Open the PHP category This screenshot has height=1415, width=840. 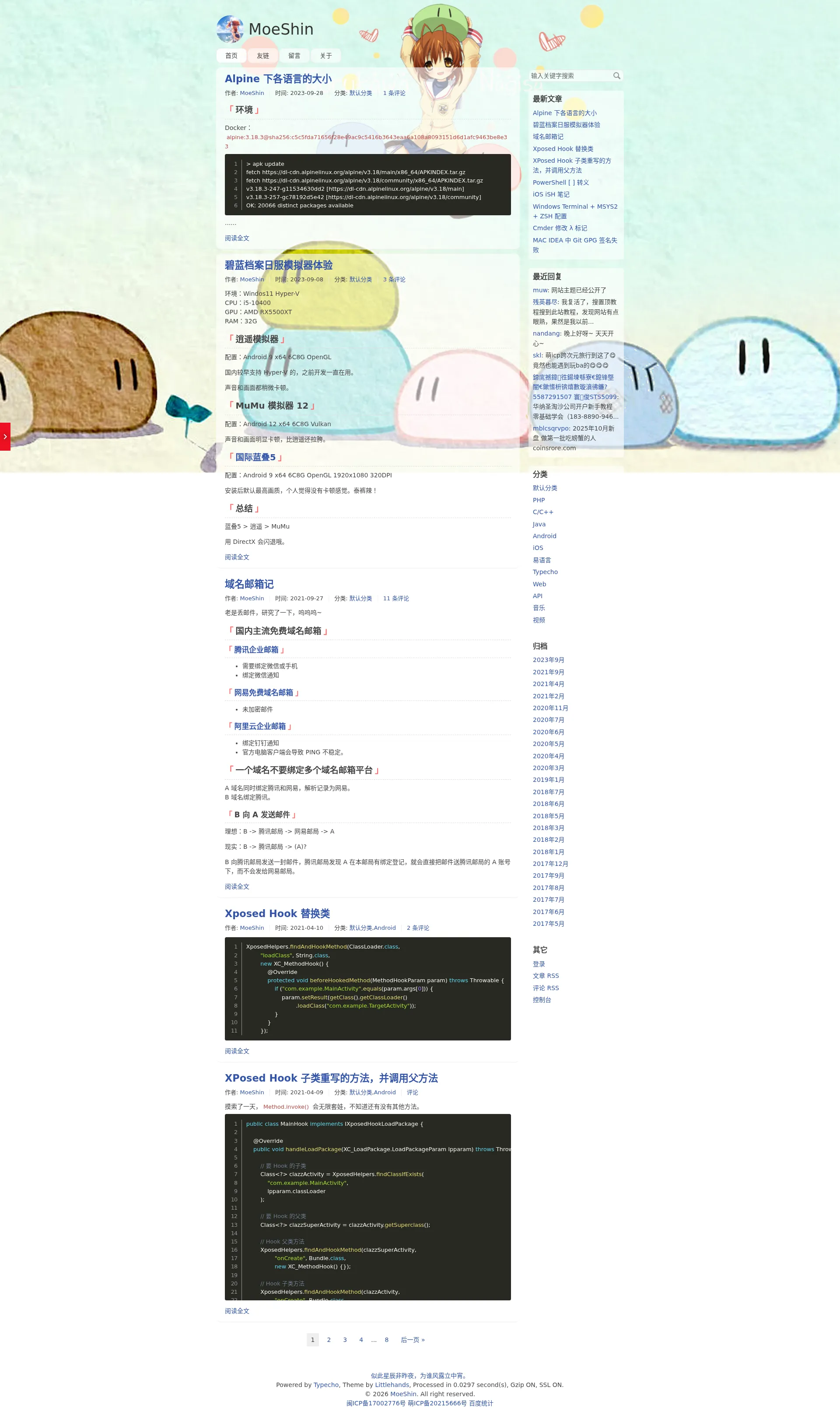click(x=538, y=501)
